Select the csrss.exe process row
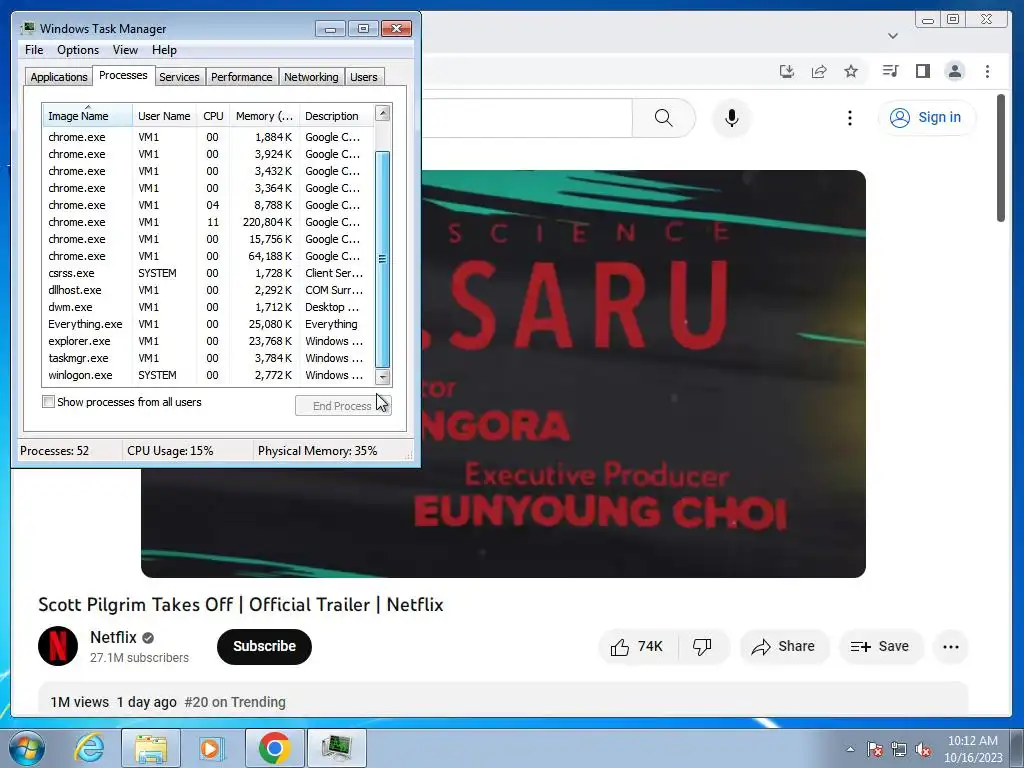This screenshot has height=768, width=1024. tap(208, 273)
